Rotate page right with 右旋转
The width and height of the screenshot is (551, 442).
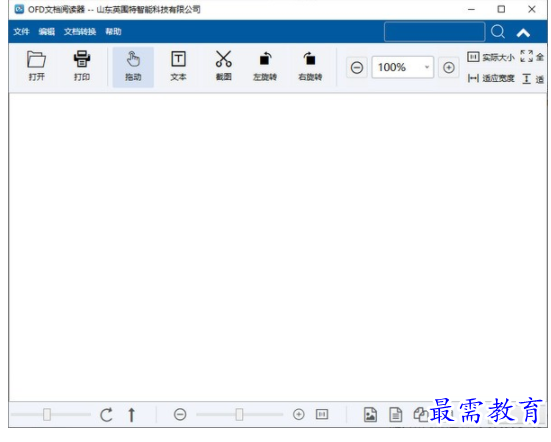click(310, 66)
